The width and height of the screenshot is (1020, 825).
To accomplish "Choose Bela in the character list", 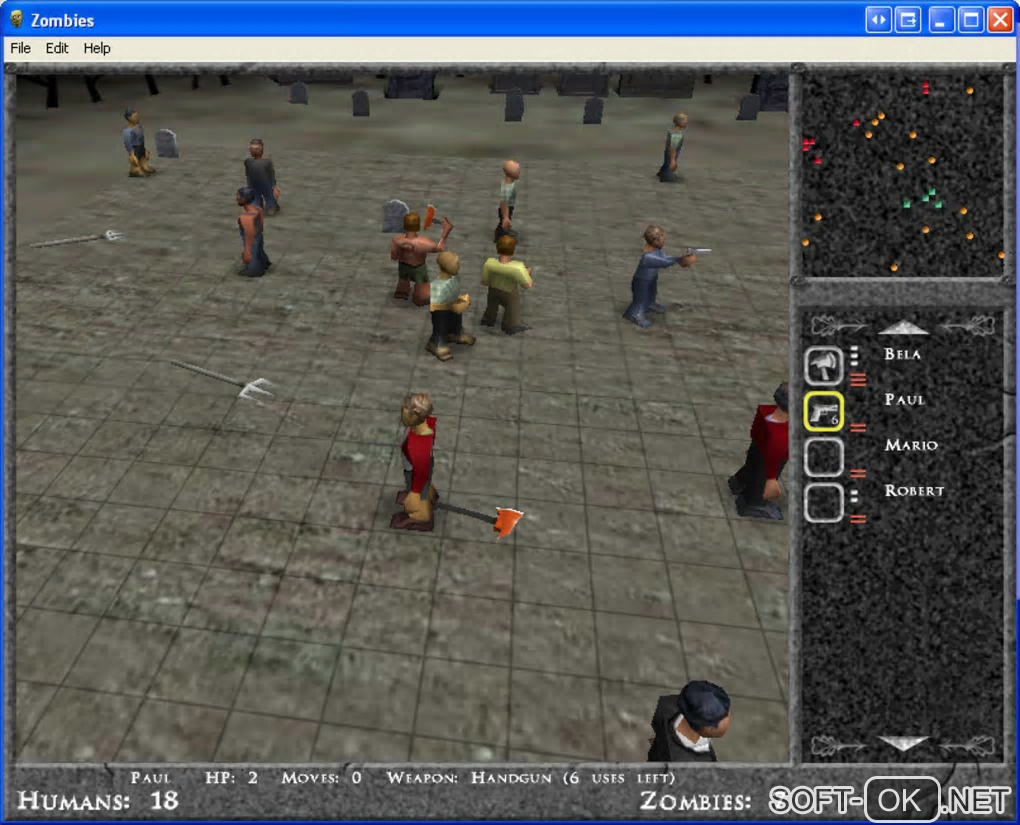I will pyautogui.click(x=902, y=354).
